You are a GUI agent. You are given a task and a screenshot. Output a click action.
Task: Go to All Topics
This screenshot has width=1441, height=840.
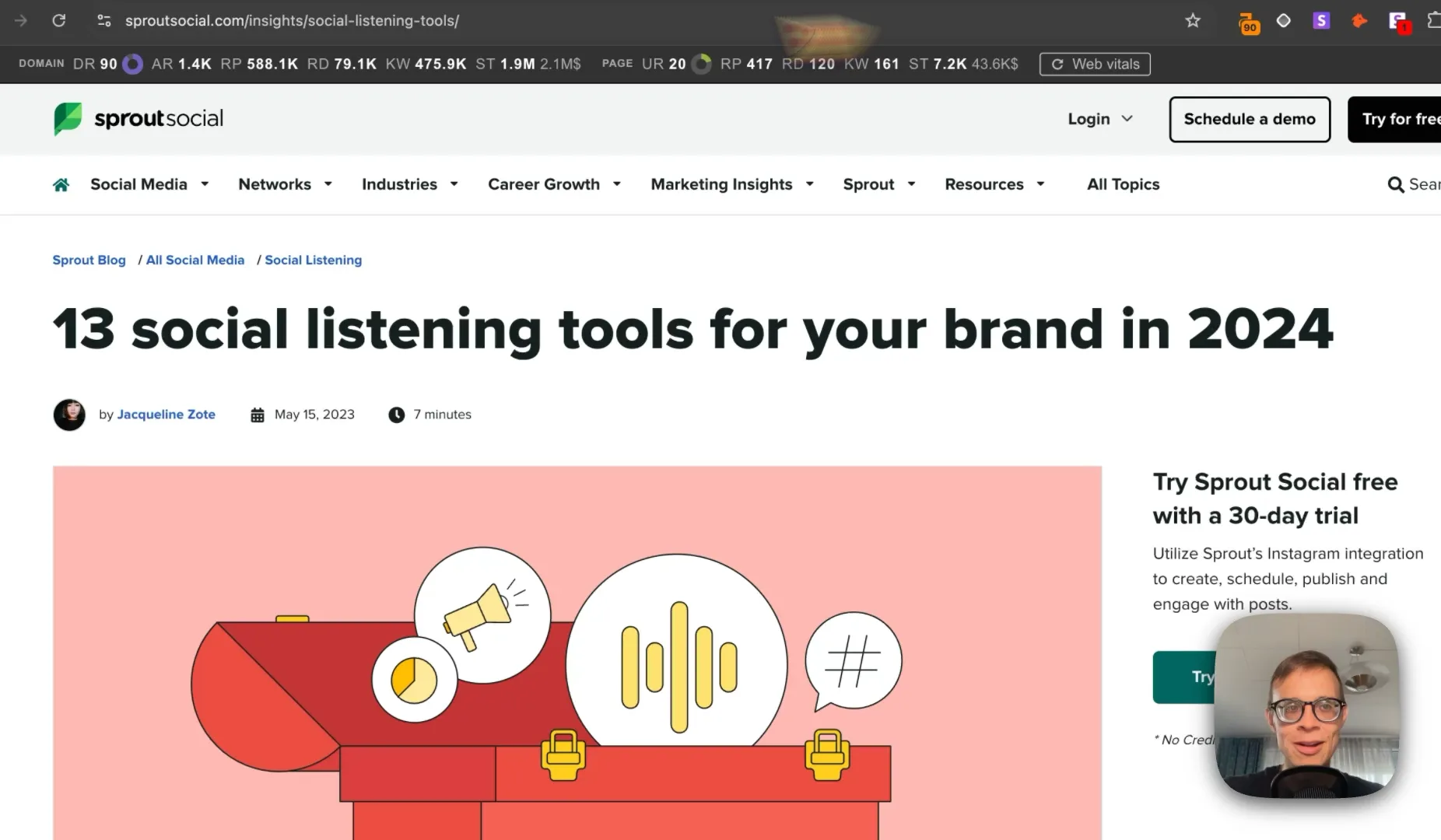pos(1123,184)
